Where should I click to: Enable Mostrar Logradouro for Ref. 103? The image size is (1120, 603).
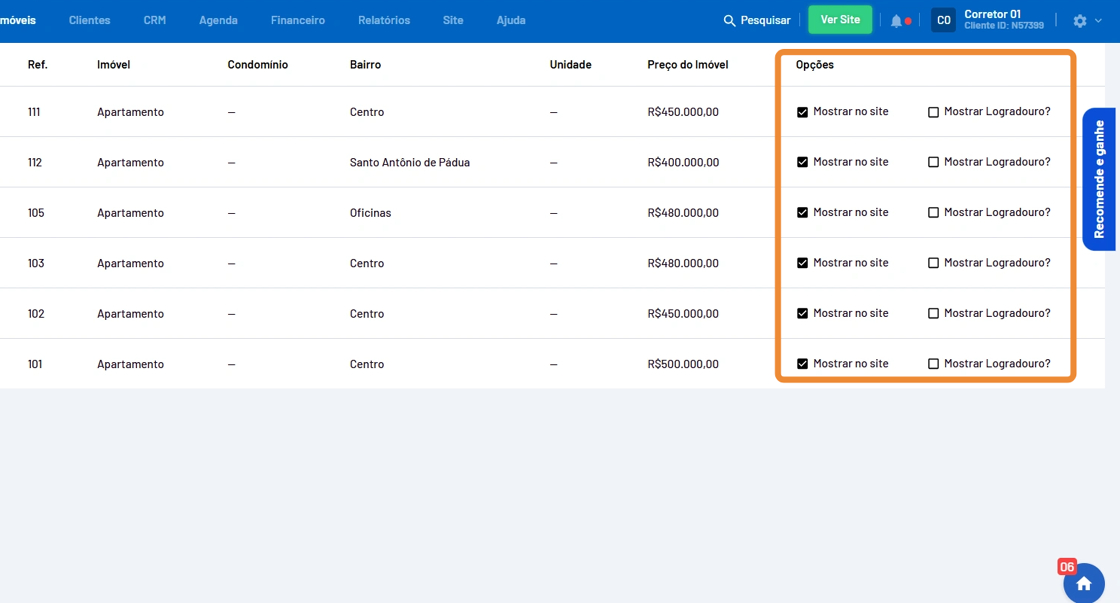point(933,263)
